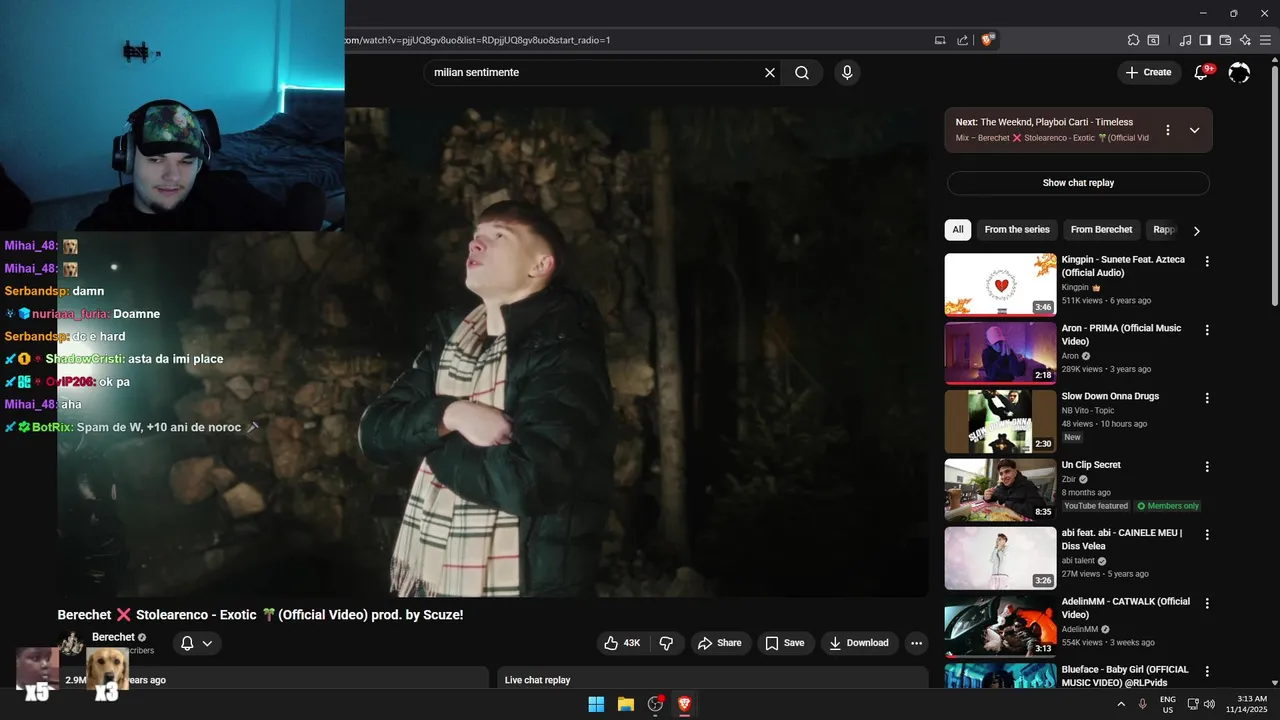This screenshot has height=720, width=1280.
Task: Open the Windows Start menu
Action: (596, 704)
